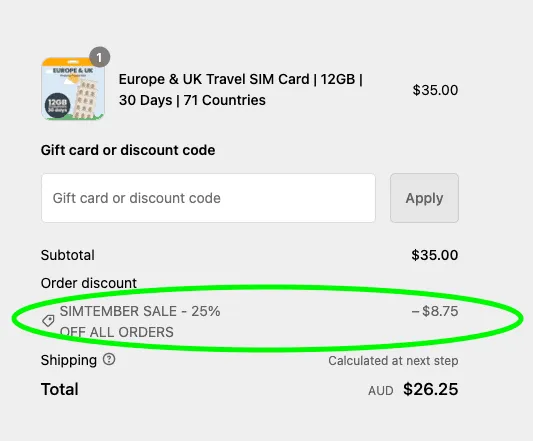Image resolution: width=533 pixels, height=441 pixels.
Task: Click the Subtotal label
Action: (68, 255)
